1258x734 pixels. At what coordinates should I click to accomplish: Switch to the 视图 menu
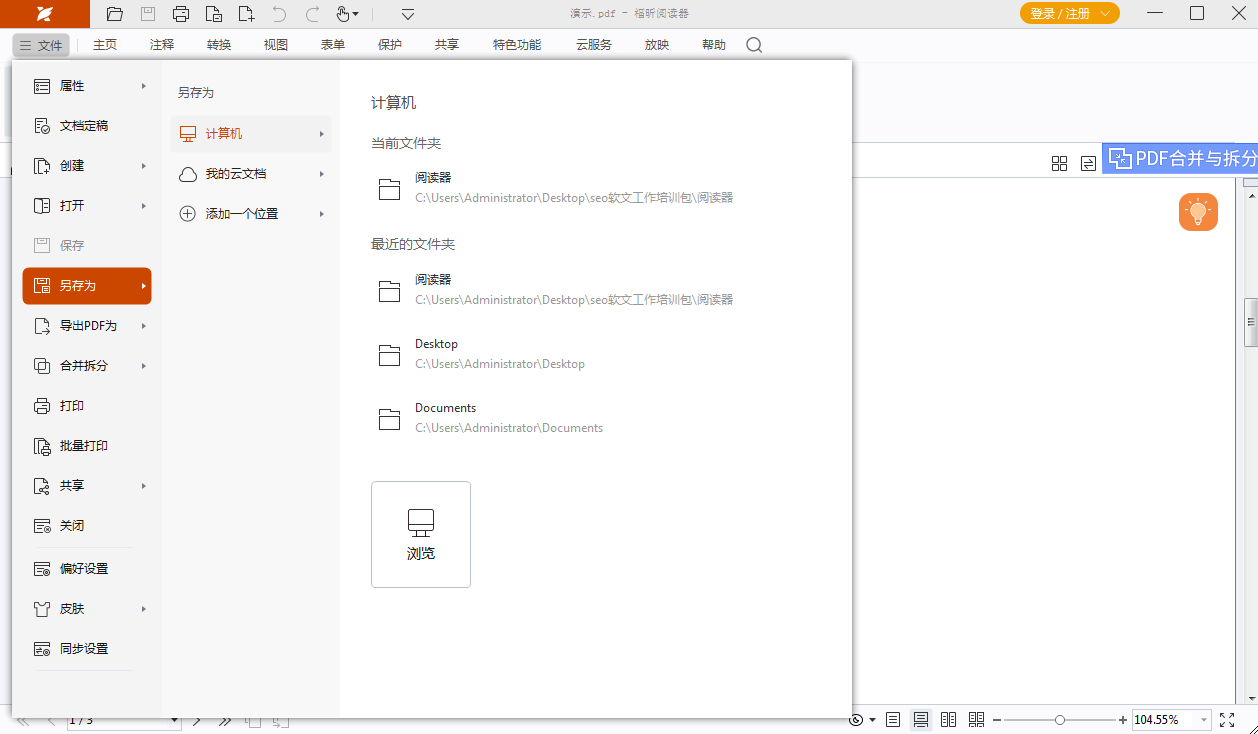[x=275, y=44]
